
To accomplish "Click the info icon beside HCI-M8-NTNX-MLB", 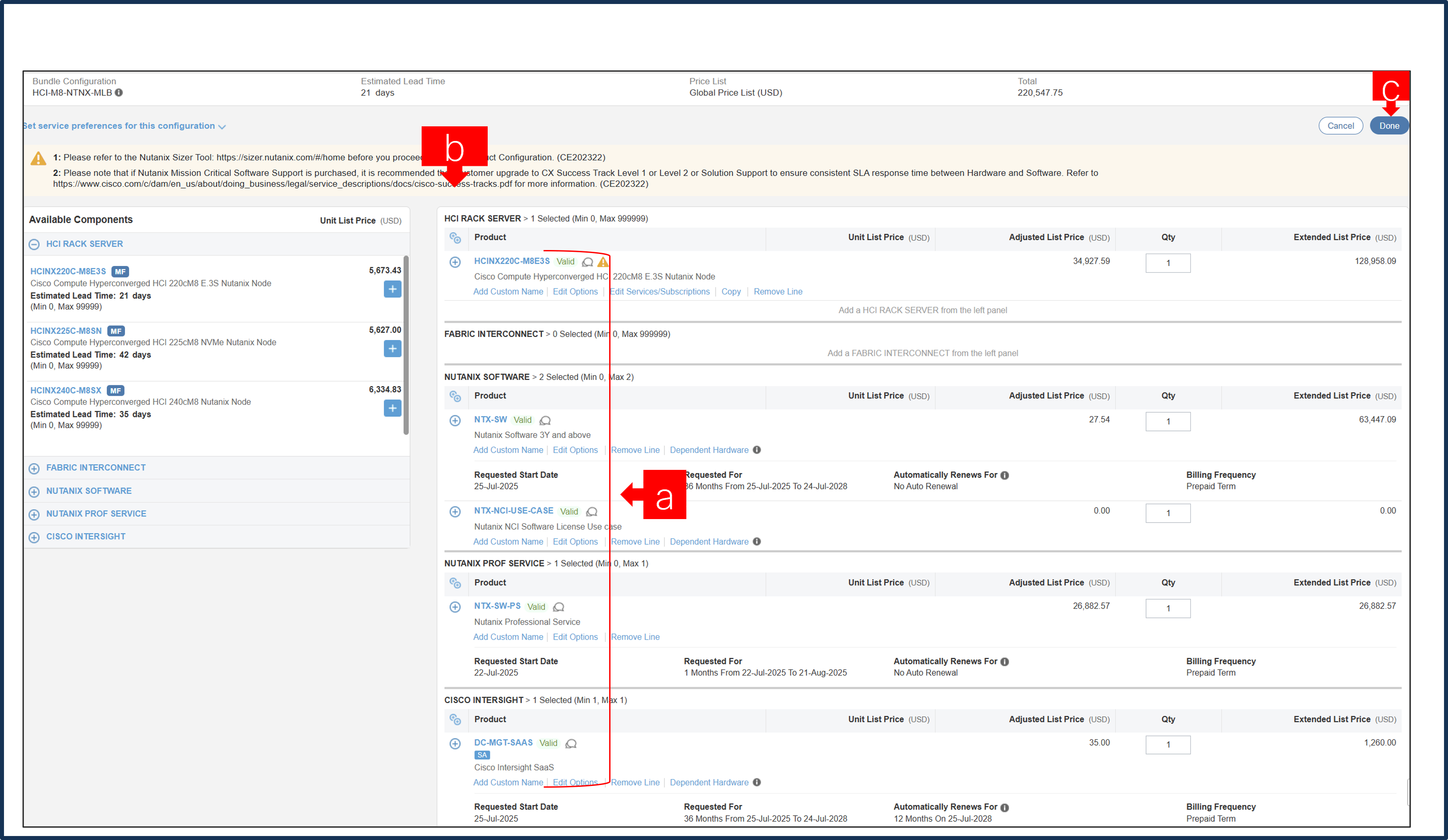I will (120, 92).
